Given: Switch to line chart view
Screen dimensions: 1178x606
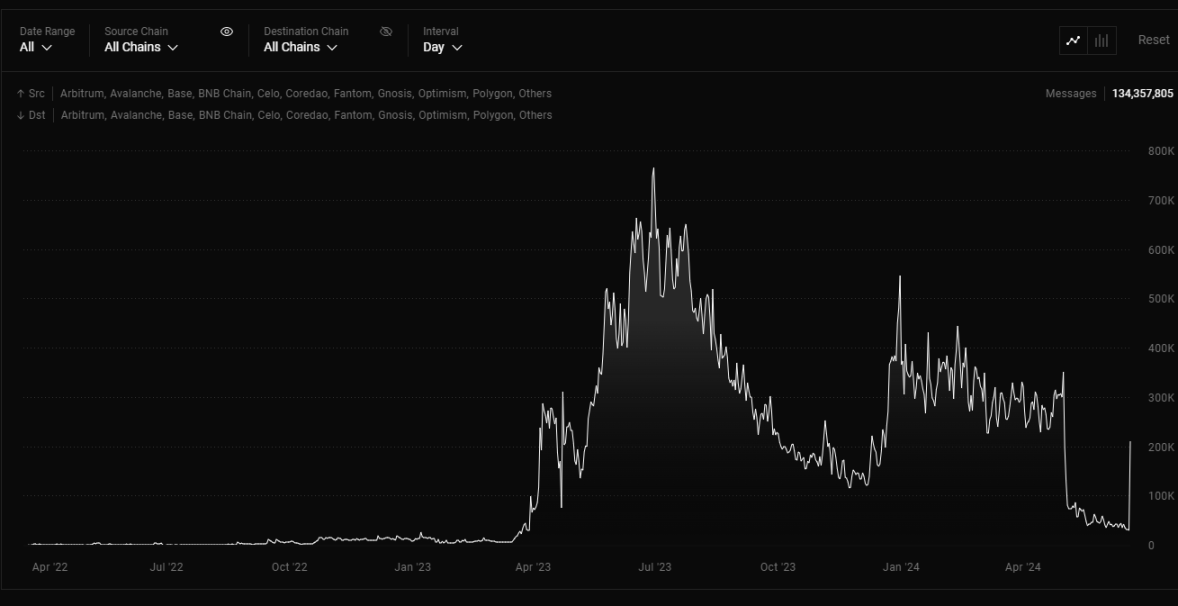Looking at the screenshot, I should (x=1074, y=41).
